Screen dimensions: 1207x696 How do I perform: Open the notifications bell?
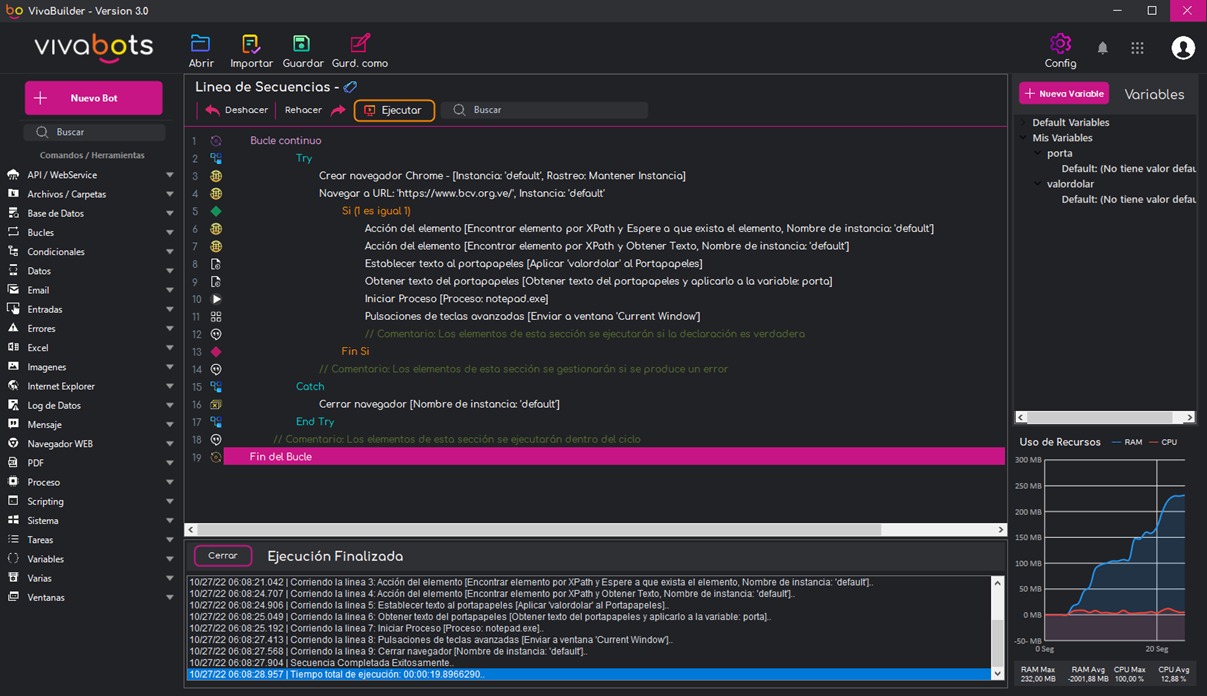point(1103,48)
